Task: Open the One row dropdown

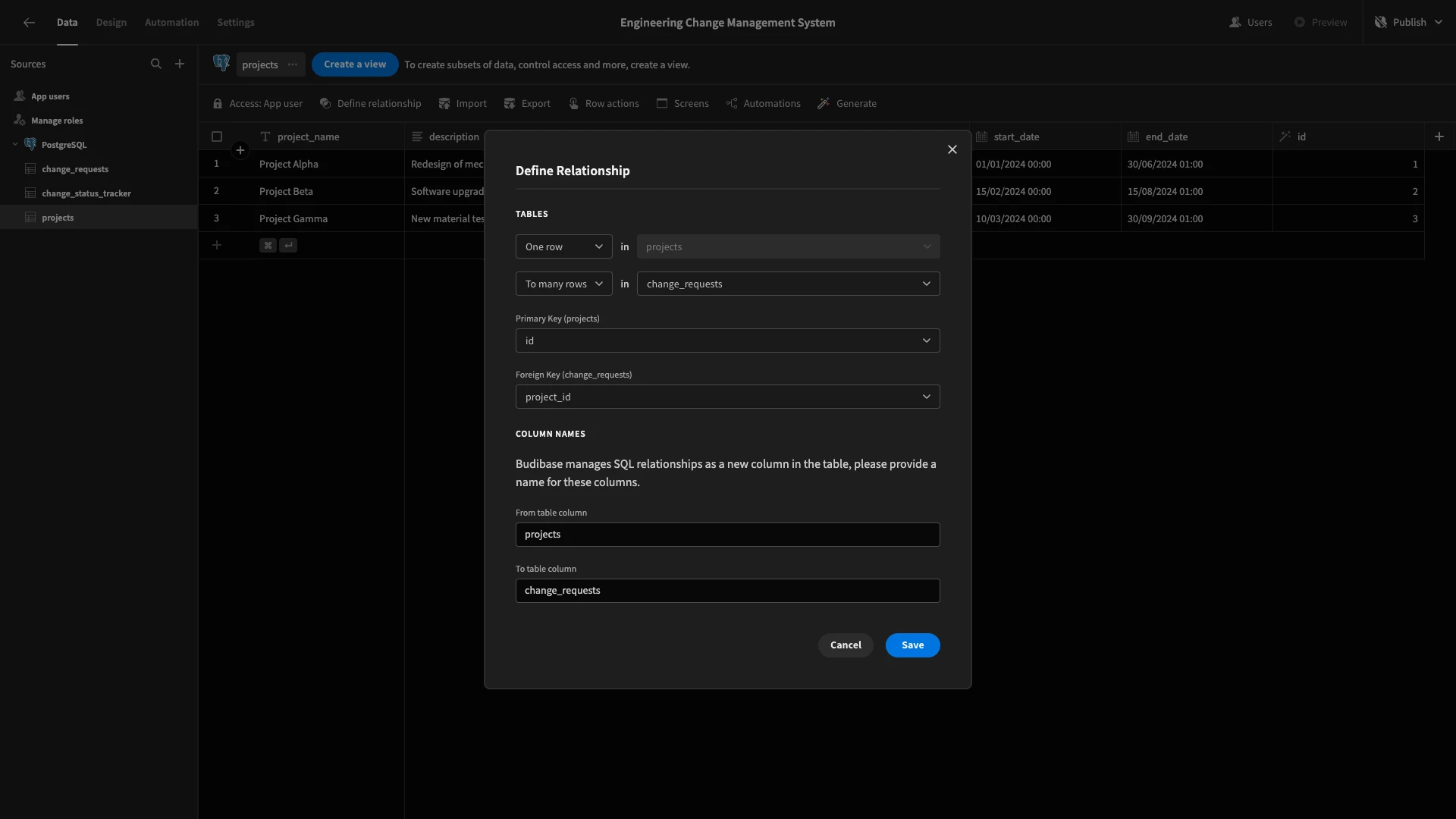Action: point(564,246)
